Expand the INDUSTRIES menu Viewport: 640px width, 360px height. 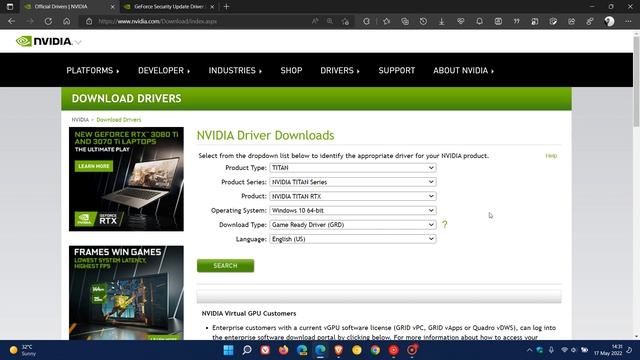click(x=235, y=71)
